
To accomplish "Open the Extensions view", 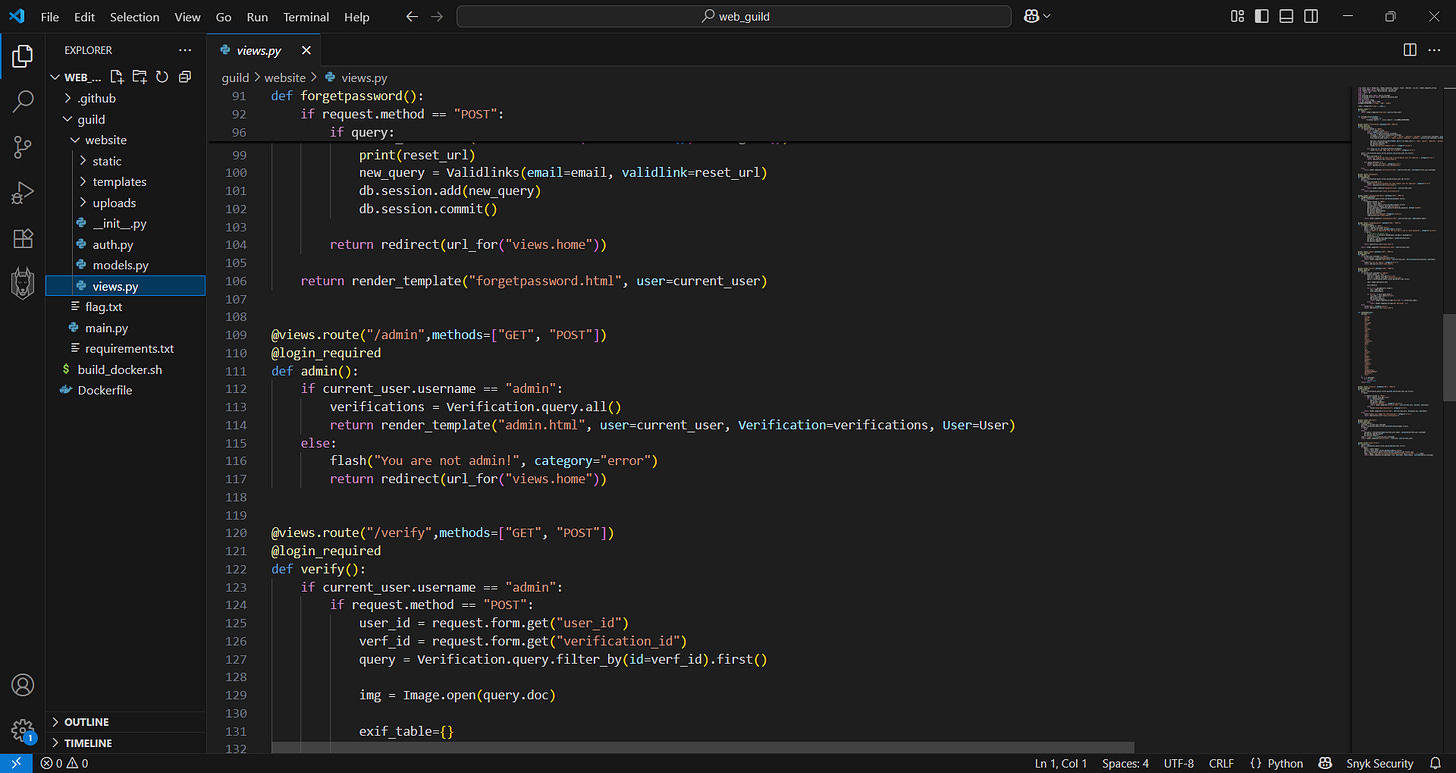I will coord(22,239).
